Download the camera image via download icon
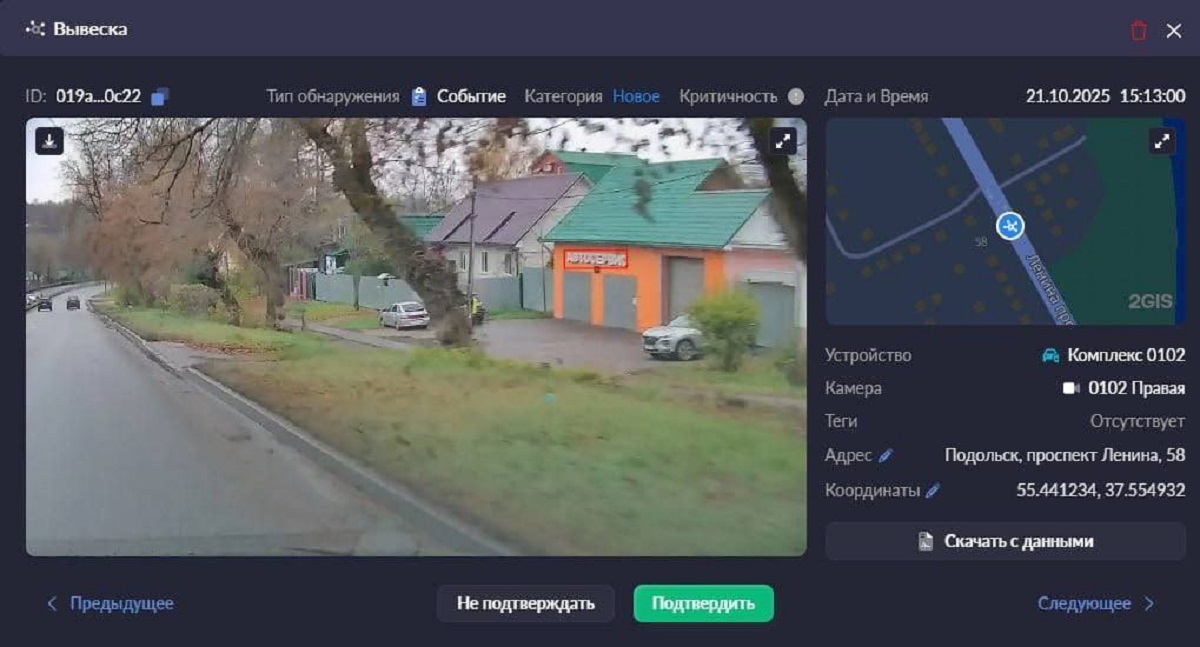Image resolution: width=1200 pixels, height=647 pixels. tap(49, 141)
